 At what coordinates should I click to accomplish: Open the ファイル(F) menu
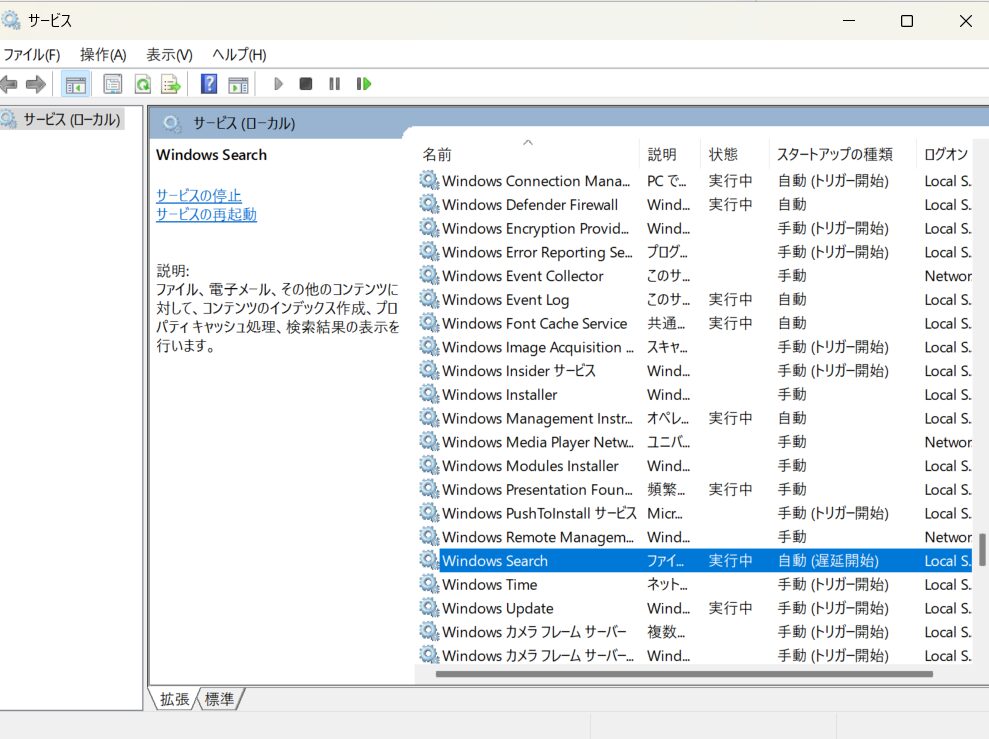pos(32,55)
